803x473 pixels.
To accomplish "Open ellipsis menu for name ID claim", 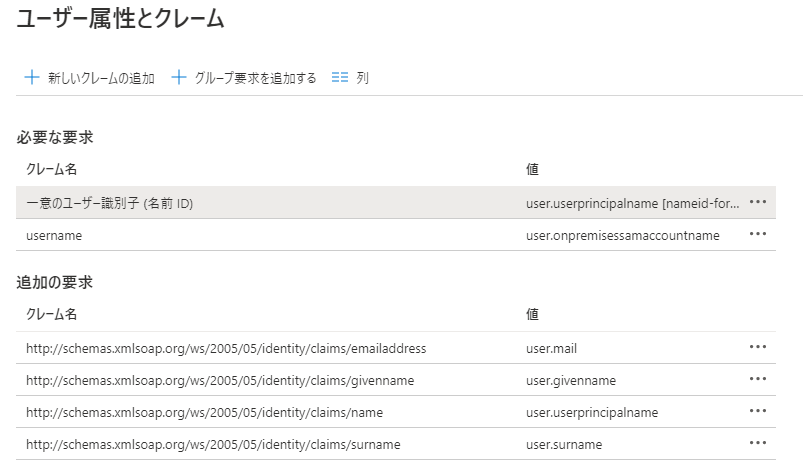I will coord(757,202).
